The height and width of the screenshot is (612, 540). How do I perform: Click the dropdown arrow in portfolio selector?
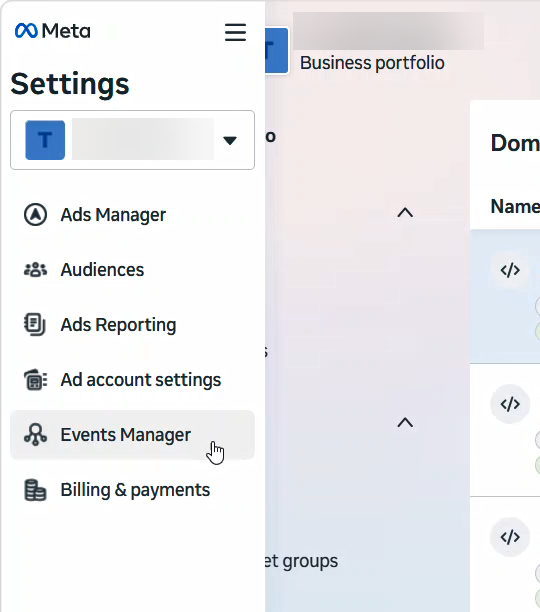230,141
